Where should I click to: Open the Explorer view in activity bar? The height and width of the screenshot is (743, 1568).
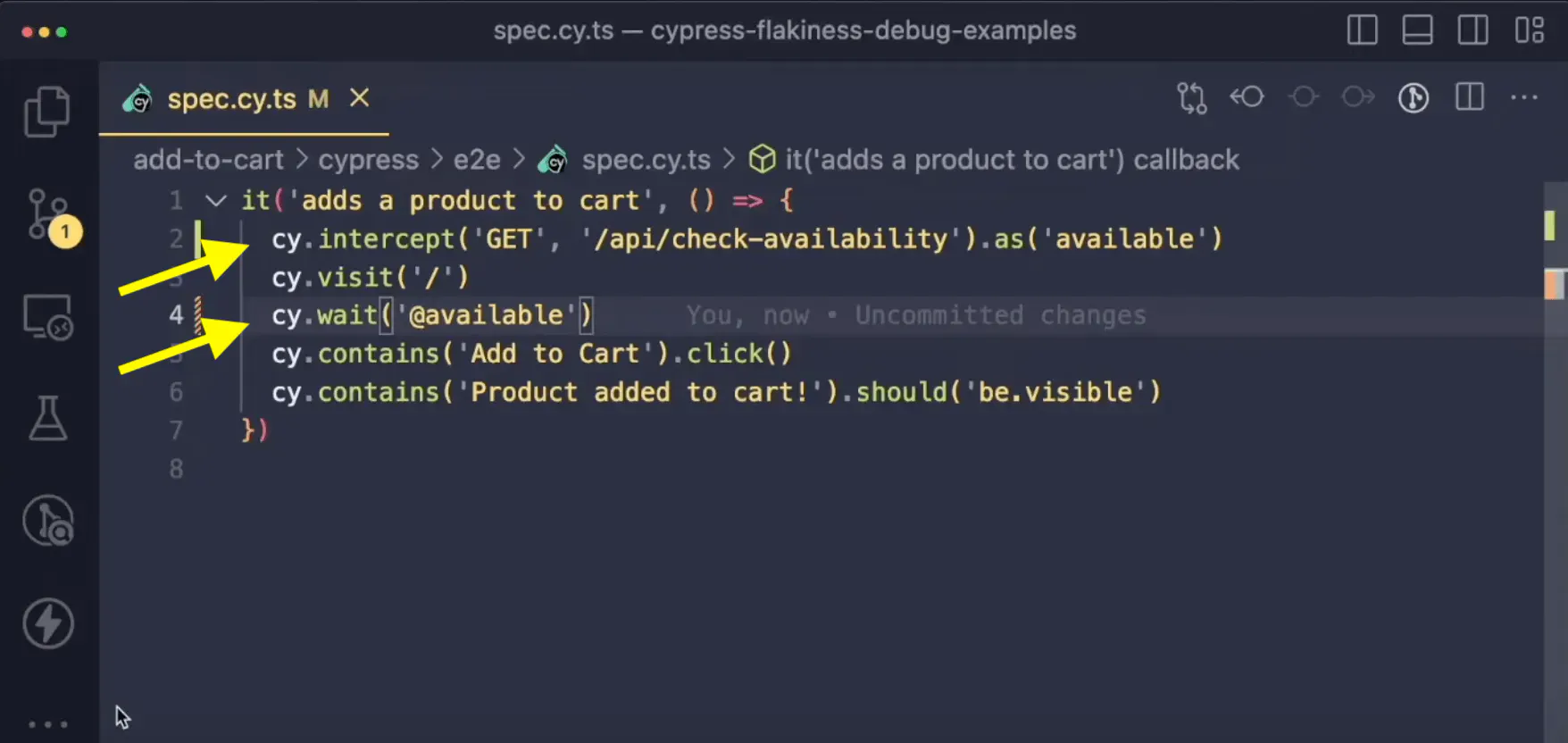(x=47, y=112)
